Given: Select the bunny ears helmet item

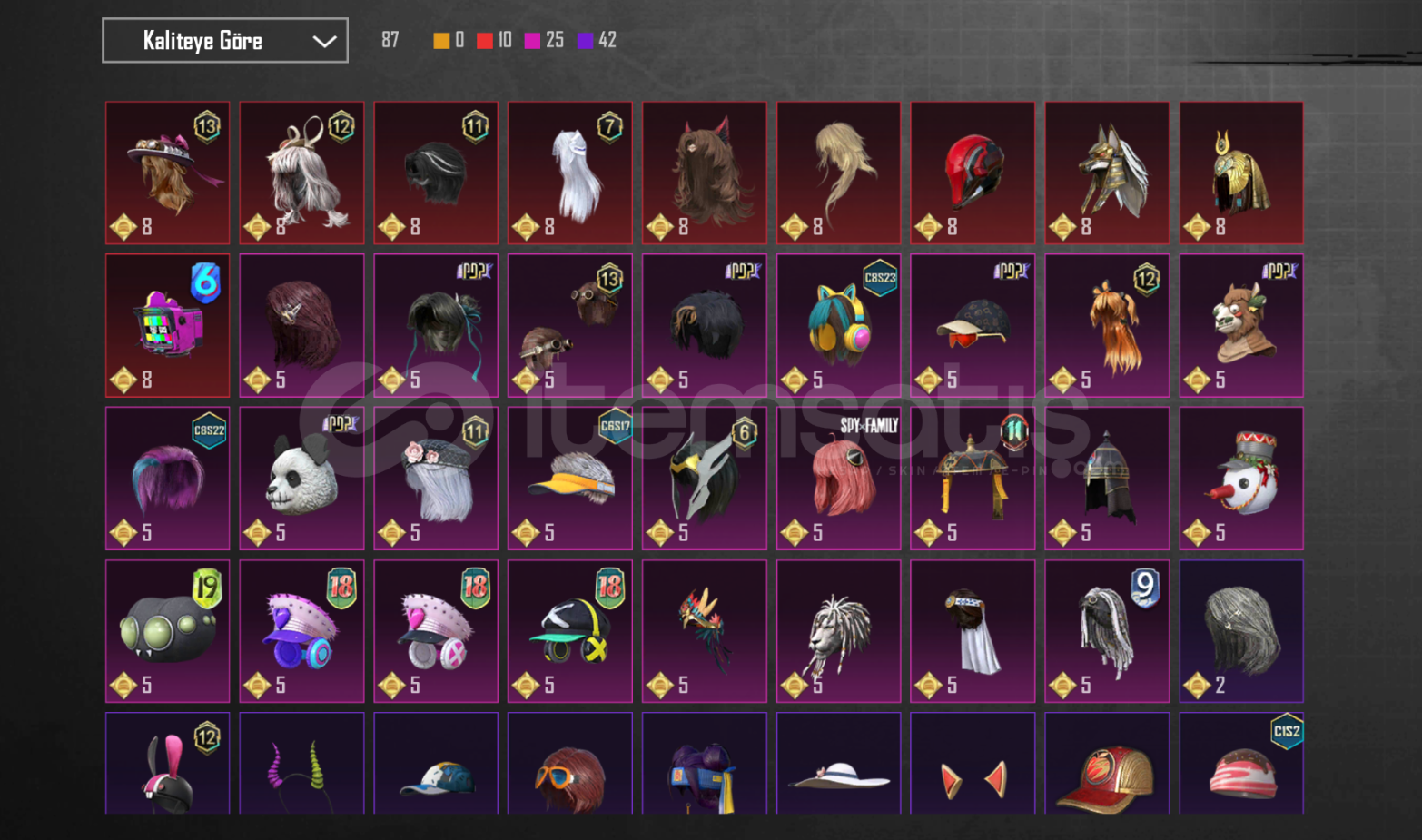Looking at the screenshot, I should point(167,763).
